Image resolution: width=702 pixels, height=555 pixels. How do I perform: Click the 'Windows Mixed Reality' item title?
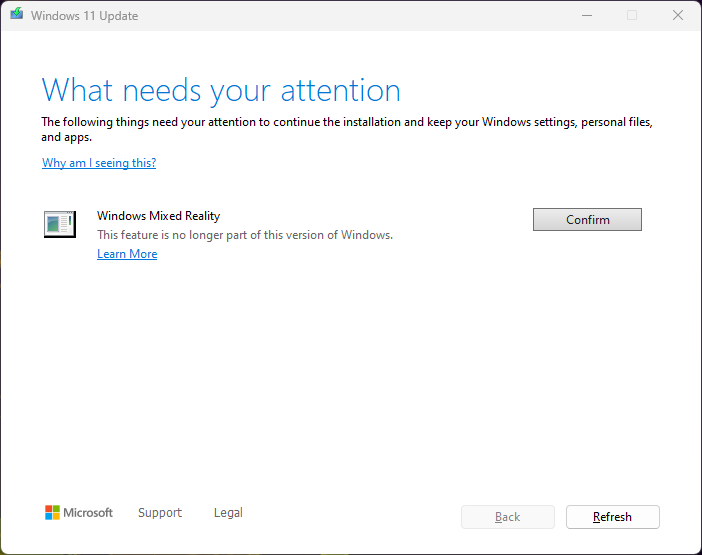click(x=158, y=216)
